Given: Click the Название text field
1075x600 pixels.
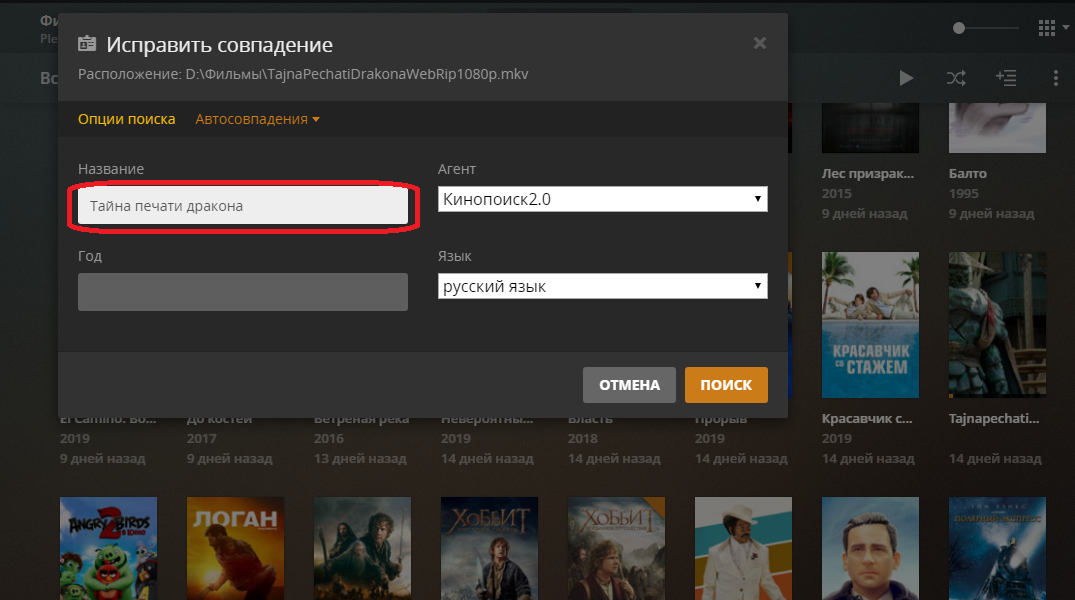Looking at the screenshot, I should coord(243,206).
